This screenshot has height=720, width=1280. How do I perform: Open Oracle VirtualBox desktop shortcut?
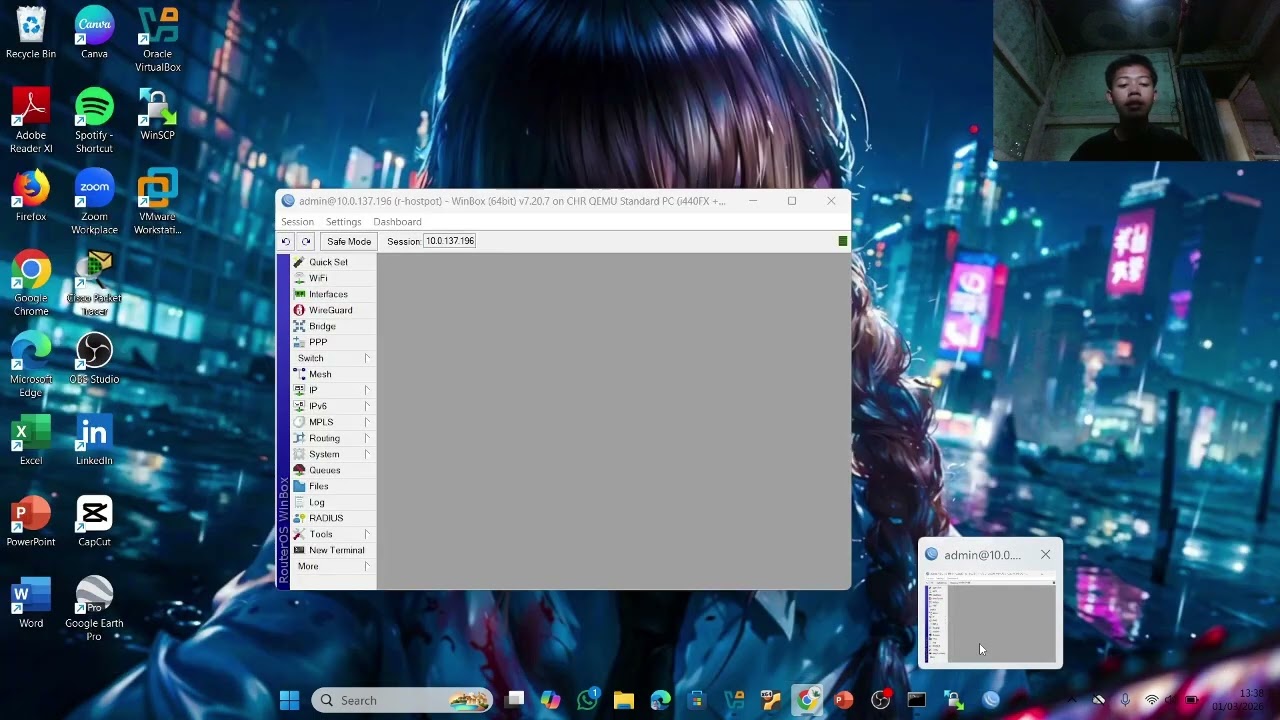pos(157,40)
